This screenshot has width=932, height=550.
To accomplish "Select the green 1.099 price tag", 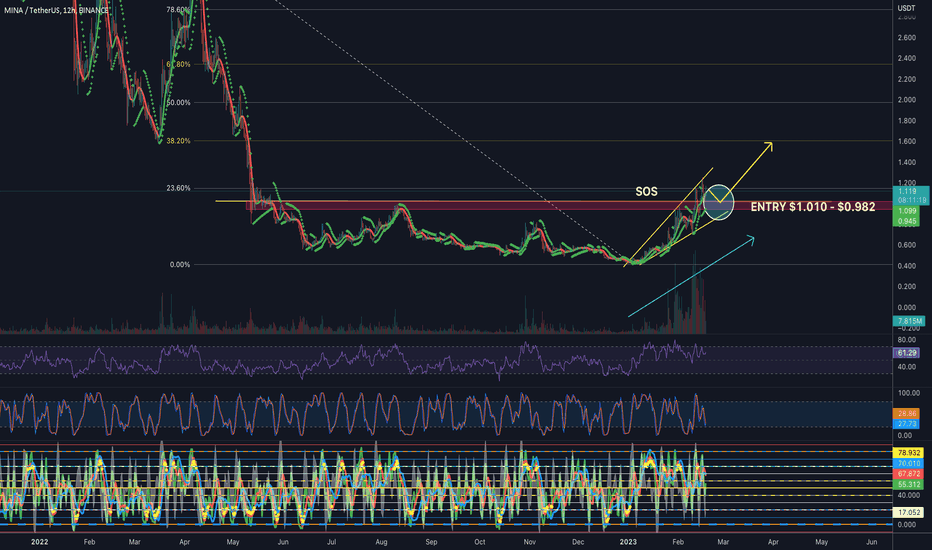I will [906, 211].
